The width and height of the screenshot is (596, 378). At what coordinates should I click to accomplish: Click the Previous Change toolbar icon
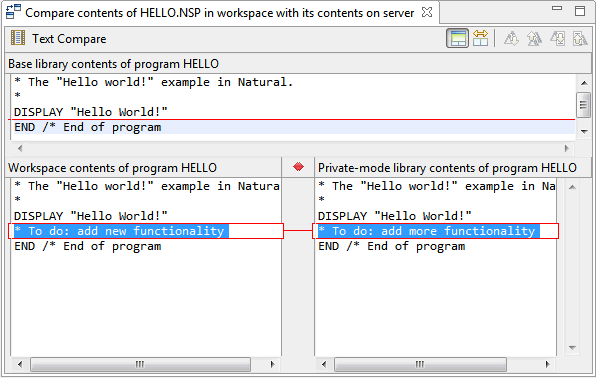pos(580,38)
